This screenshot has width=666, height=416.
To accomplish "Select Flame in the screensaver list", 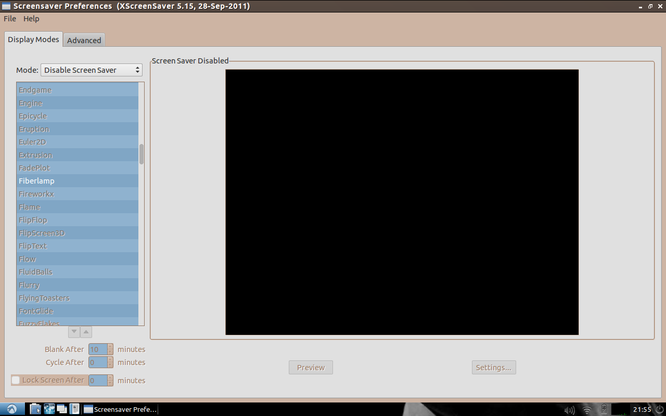I will 77,207.
